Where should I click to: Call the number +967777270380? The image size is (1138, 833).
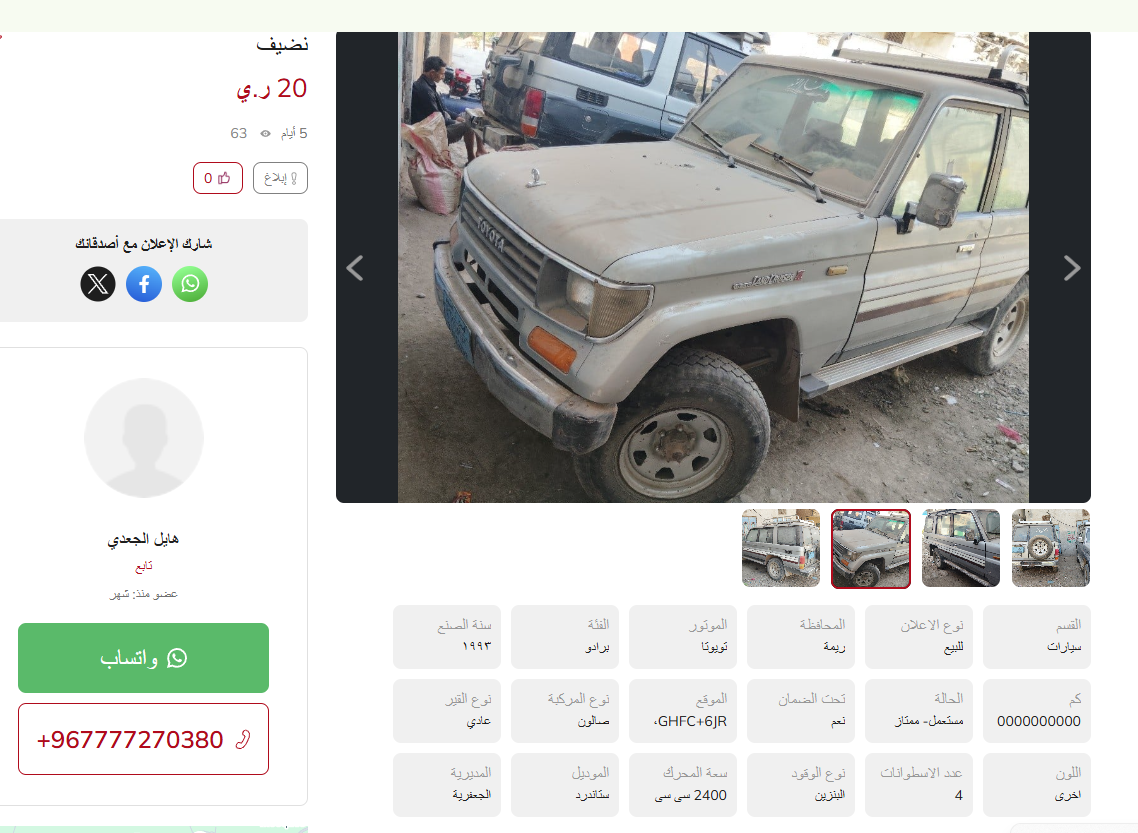coord(144,739)
